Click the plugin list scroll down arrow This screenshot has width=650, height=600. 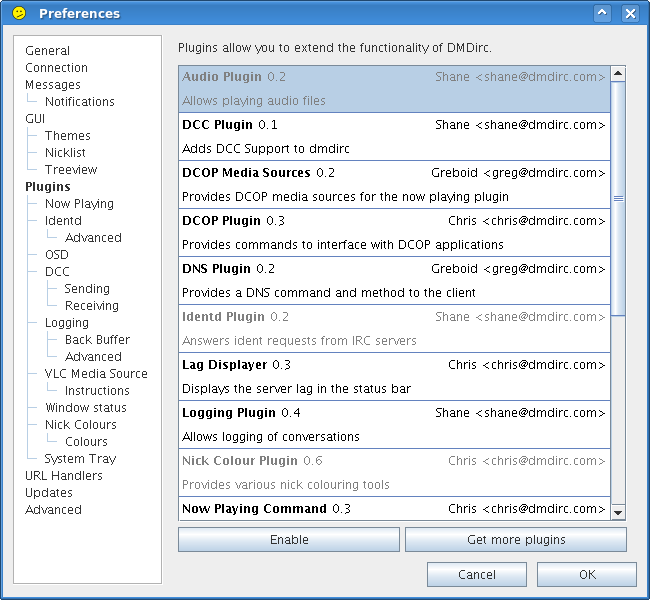[618, 513]
